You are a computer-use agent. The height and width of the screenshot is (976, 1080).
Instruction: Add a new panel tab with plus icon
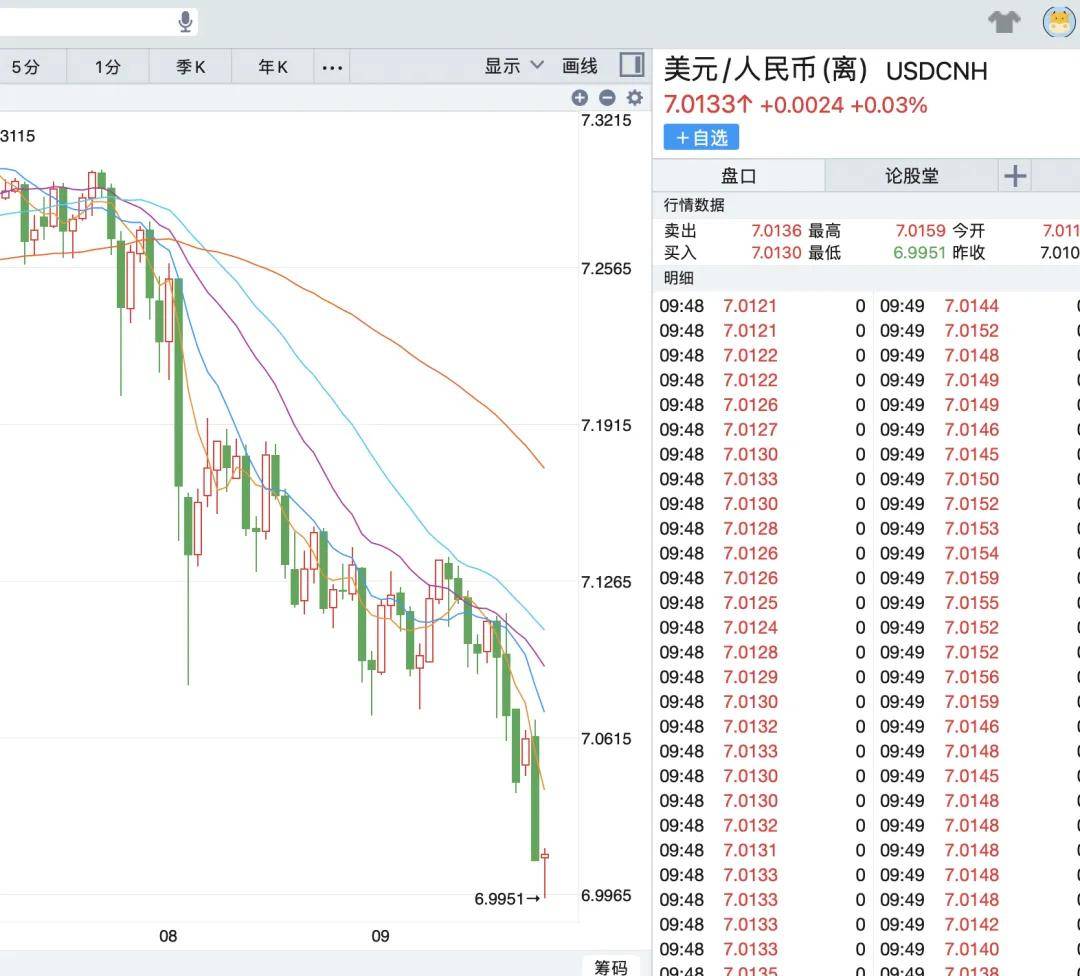click(x=1015, y=176)
